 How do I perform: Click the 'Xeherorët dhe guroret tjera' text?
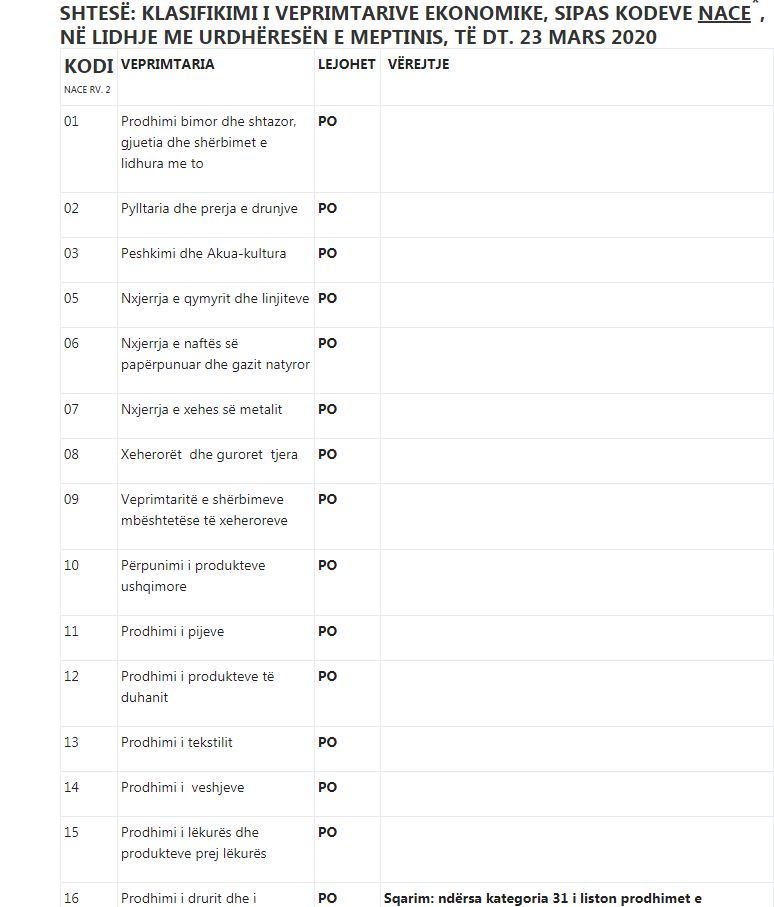coord(209,455)
